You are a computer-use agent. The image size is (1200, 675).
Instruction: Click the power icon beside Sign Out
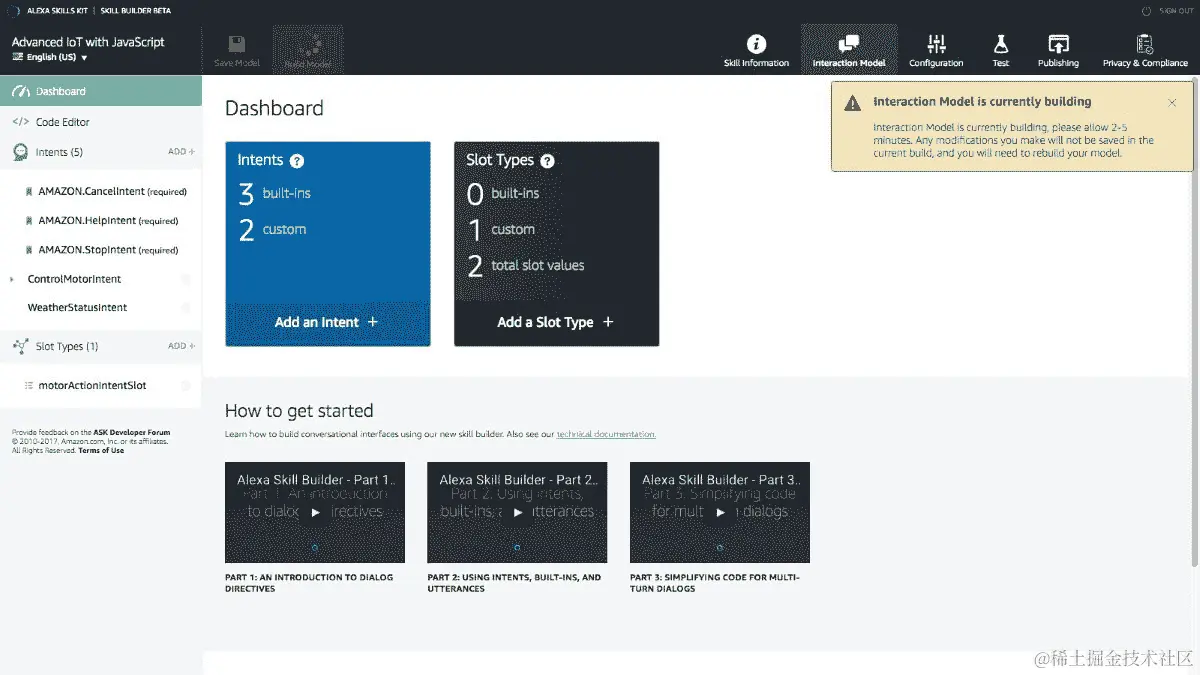1146,10
